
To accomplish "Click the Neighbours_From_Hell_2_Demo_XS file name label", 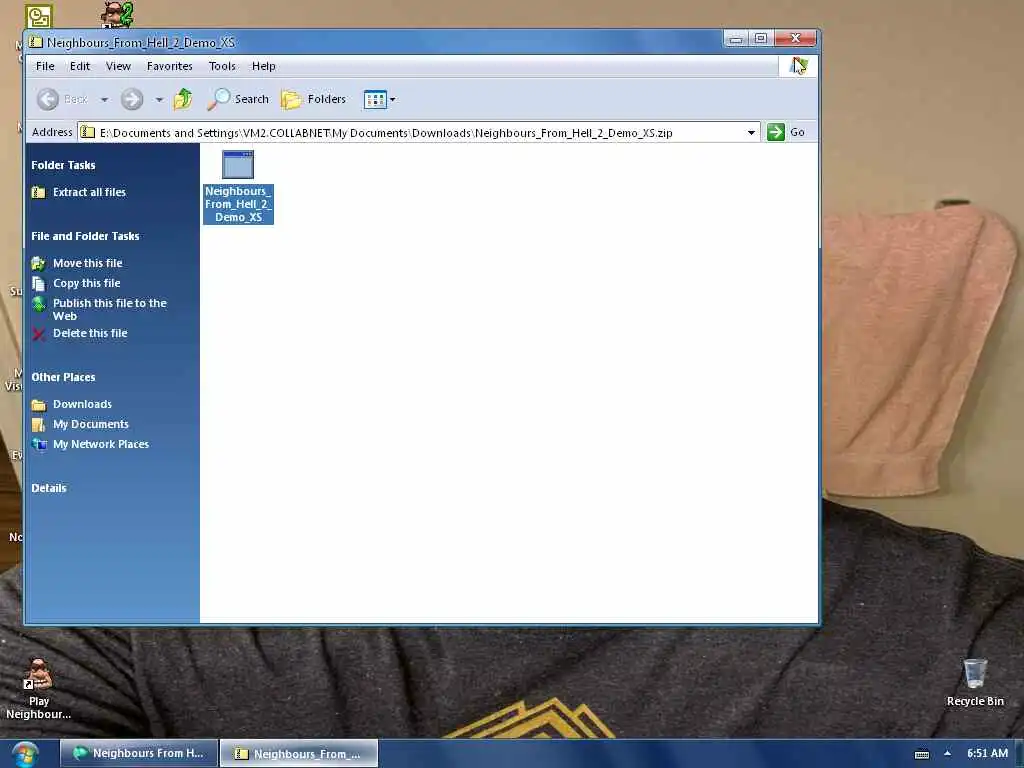I will [x=238, y=204].
